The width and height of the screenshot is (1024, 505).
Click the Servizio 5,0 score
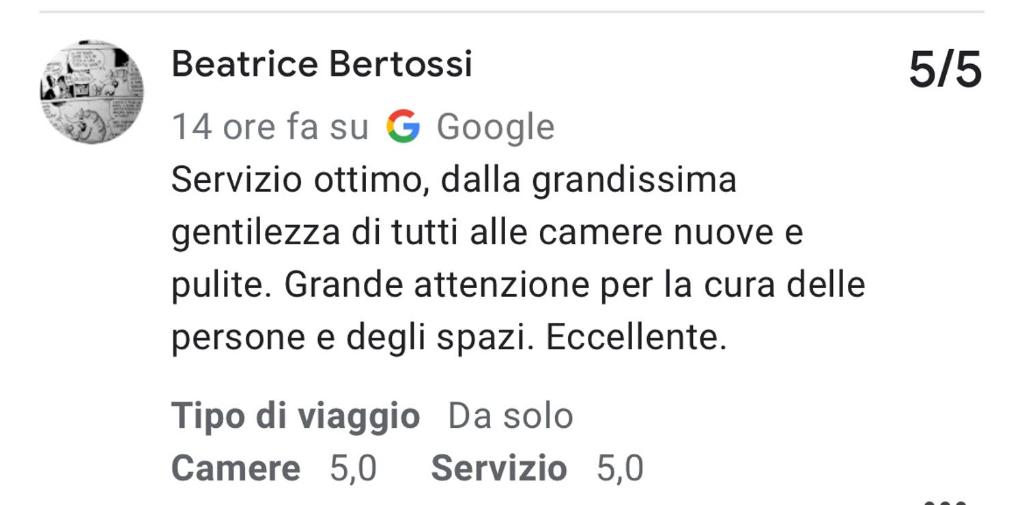(x=620, y=467)
